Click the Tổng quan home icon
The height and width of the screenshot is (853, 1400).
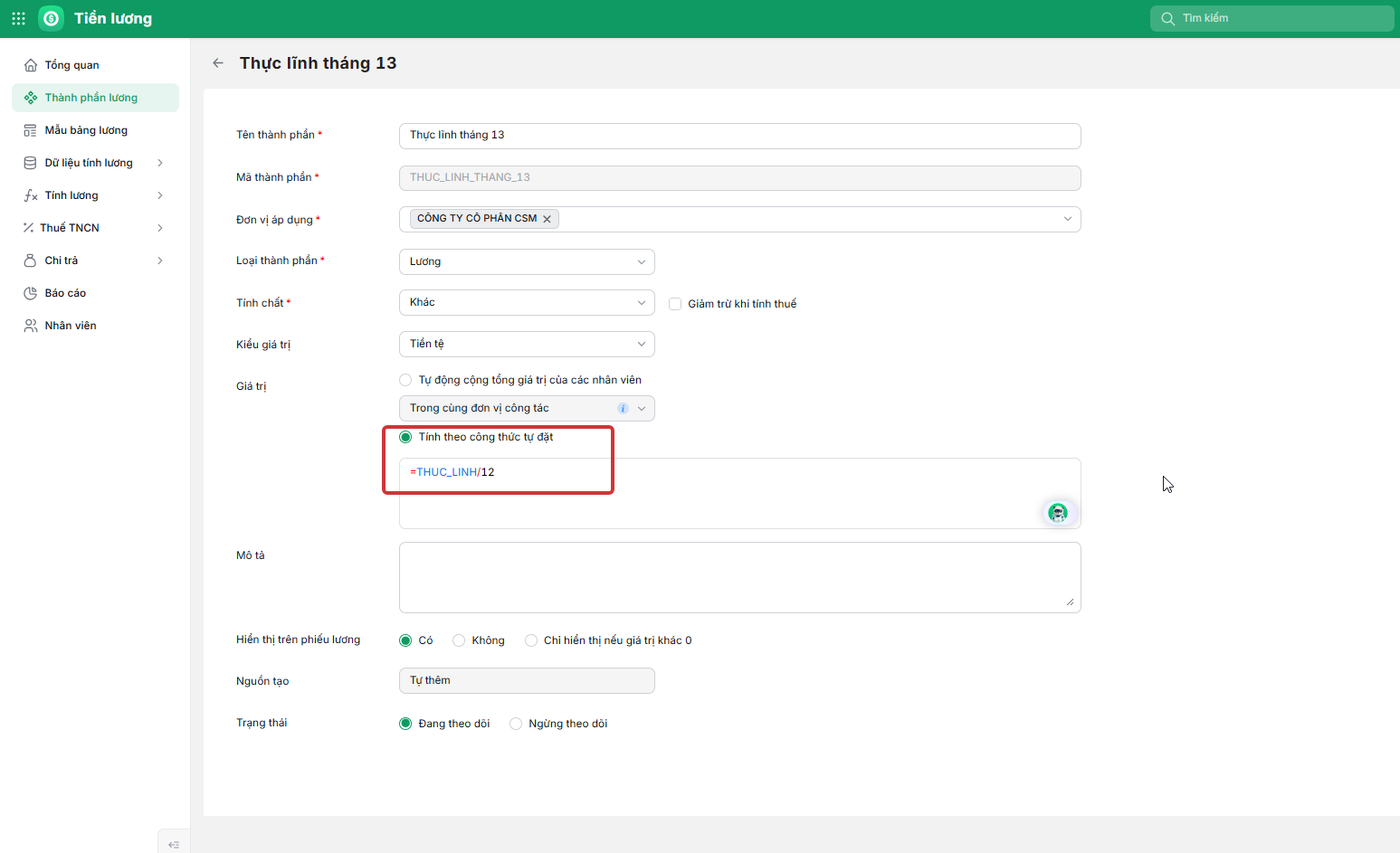pos(31,65)
